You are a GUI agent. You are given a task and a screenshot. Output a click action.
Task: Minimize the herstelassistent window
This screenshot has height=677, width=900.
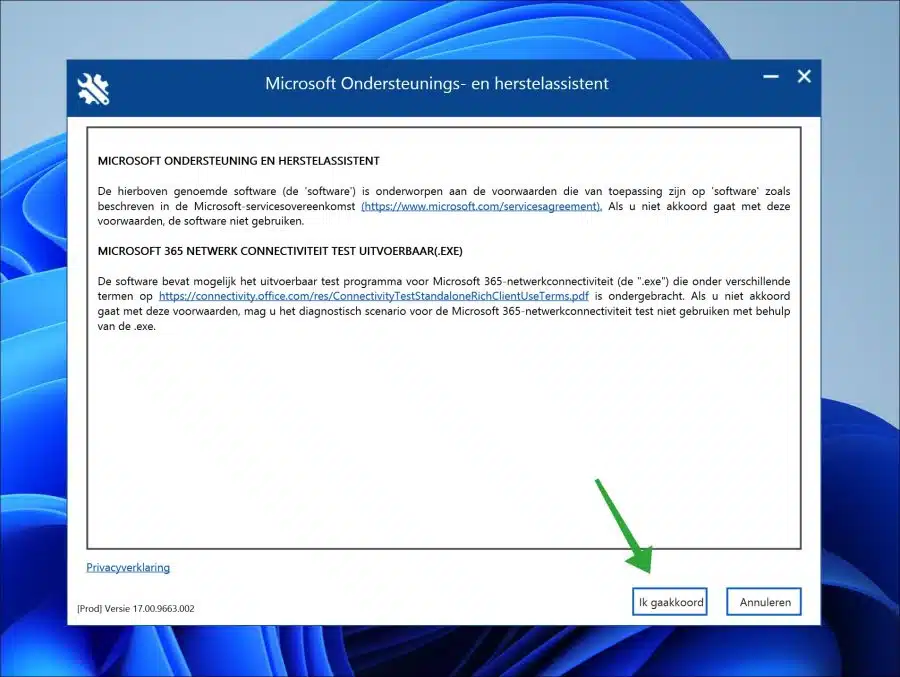(x=771, y=76)
